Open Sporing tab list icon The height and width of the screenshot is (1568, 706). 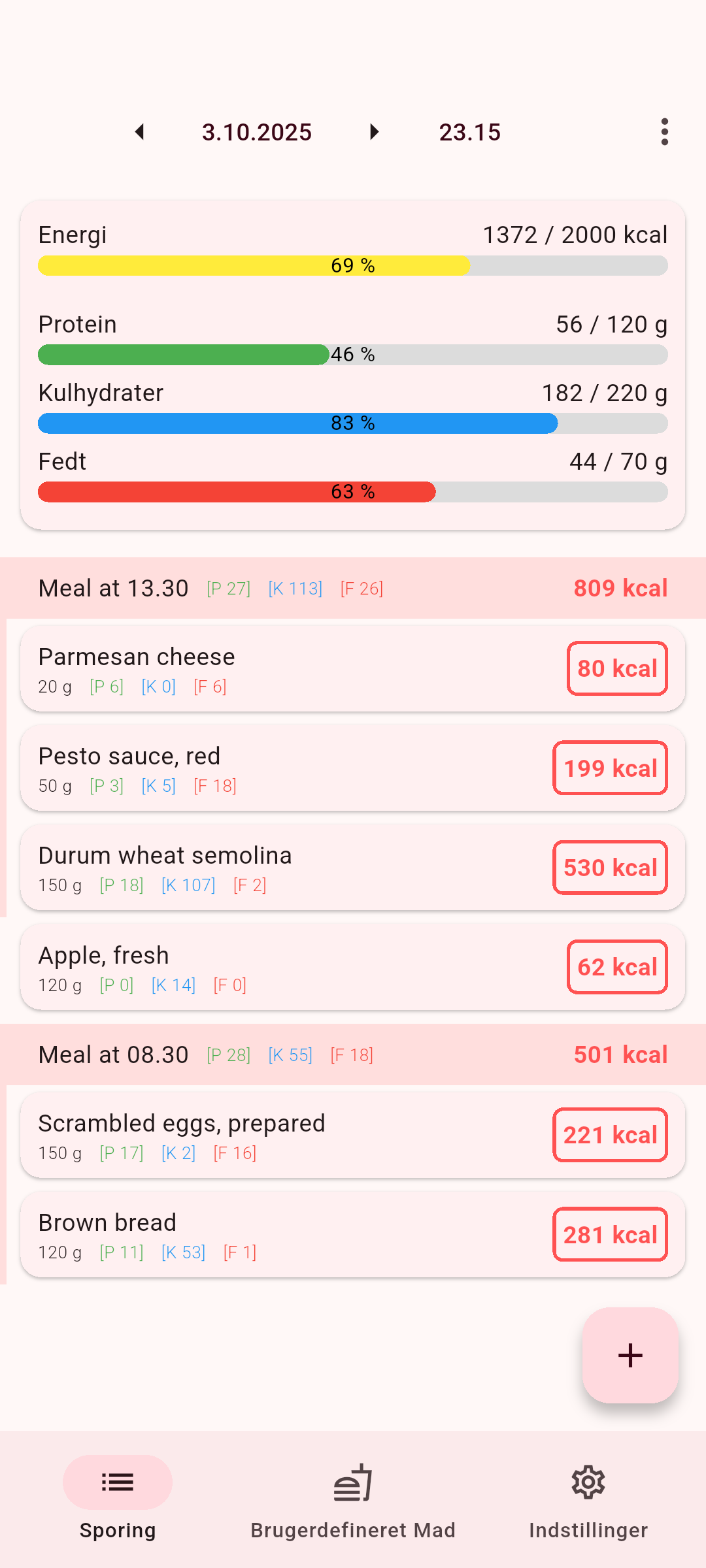pyautogui.click(x=118, y=1482)
